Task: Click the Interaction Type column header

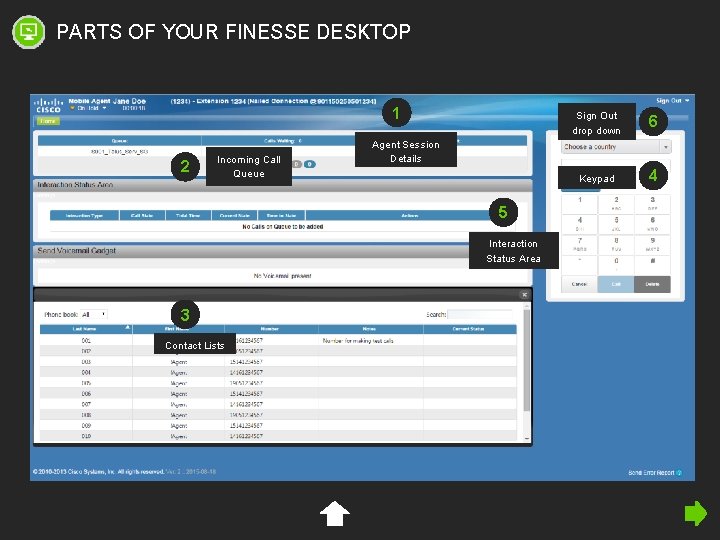Action: (84, 215)
